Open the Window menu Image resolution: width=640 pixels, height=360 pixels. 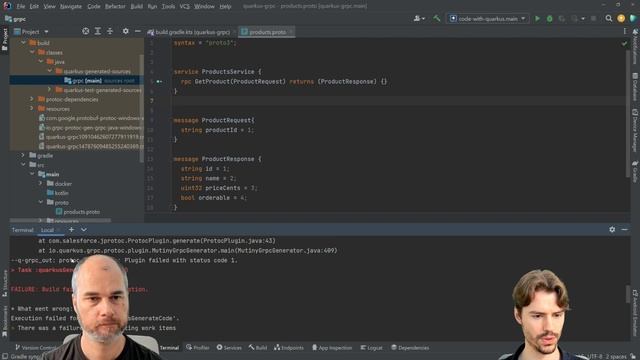(x=204, y=7)
